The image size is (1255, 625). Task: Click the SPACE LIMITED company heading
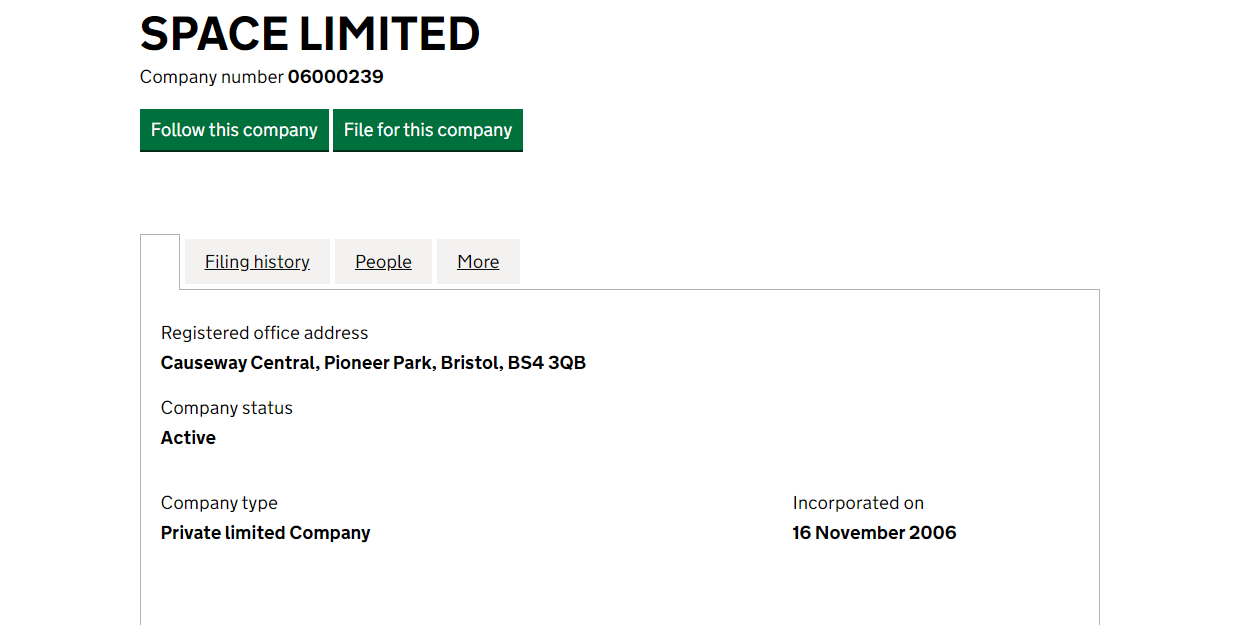310,34
